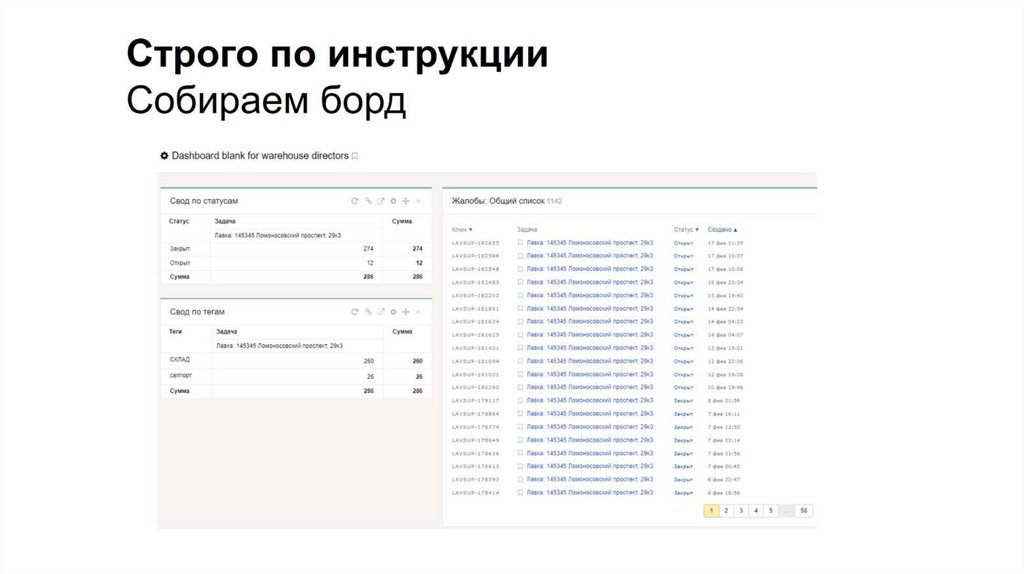Go to page 2 of complaints list

click(x=726, y=511)
